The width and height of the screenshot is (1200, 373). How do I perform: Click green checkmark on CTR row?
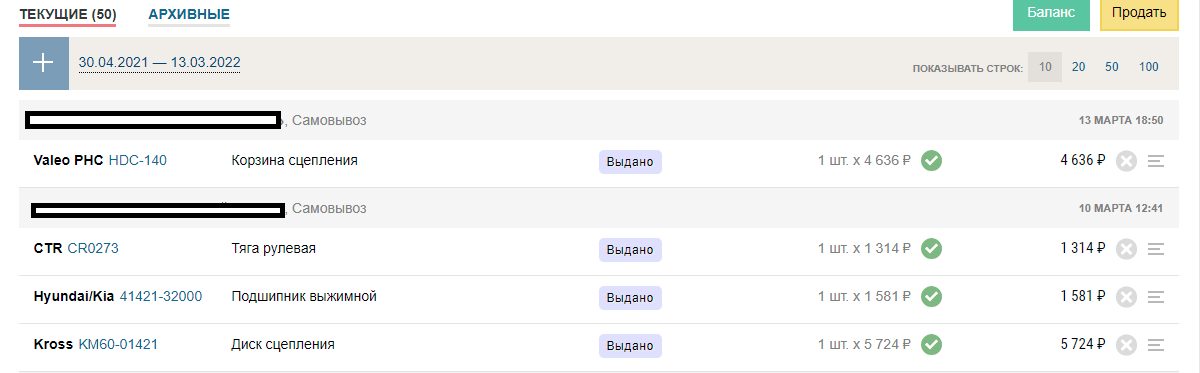pos(932,248)
